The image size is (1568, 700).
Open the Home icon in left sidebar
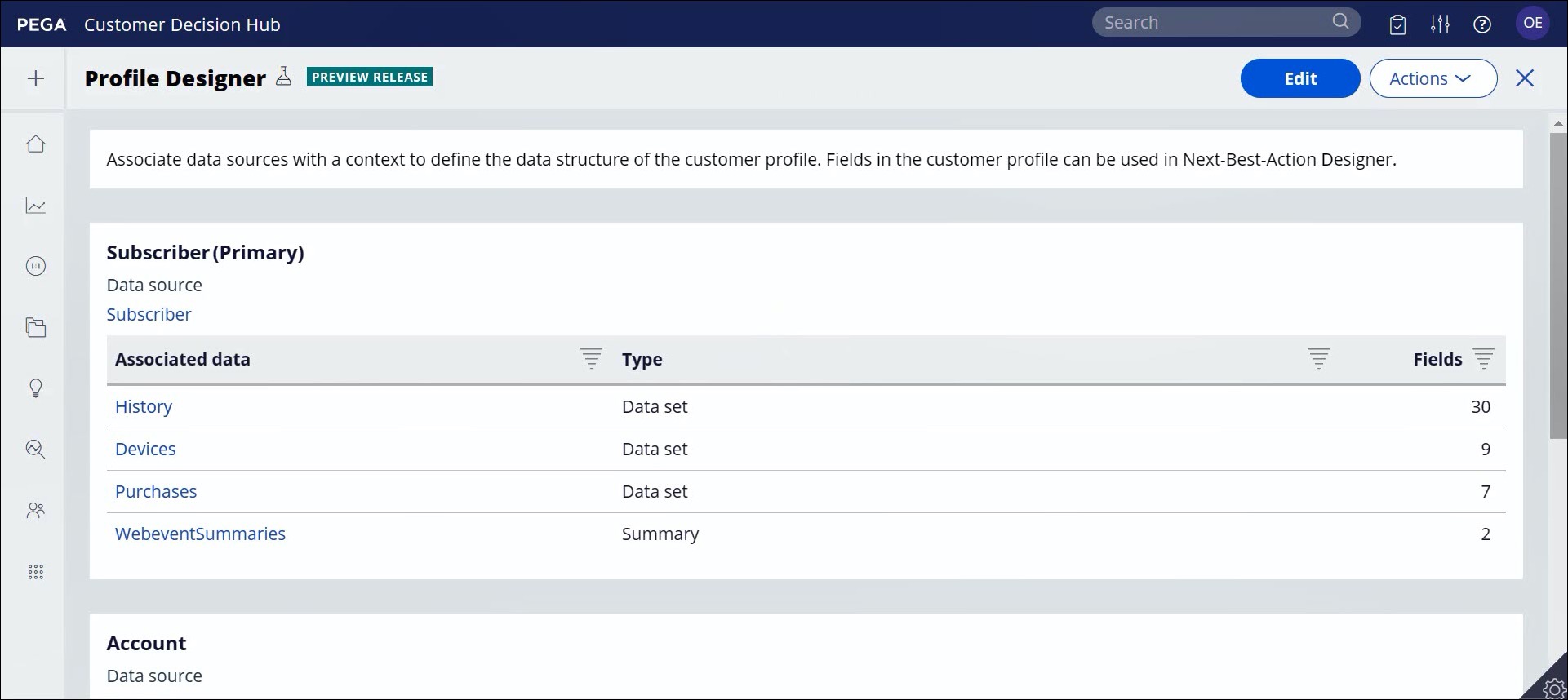35,144
